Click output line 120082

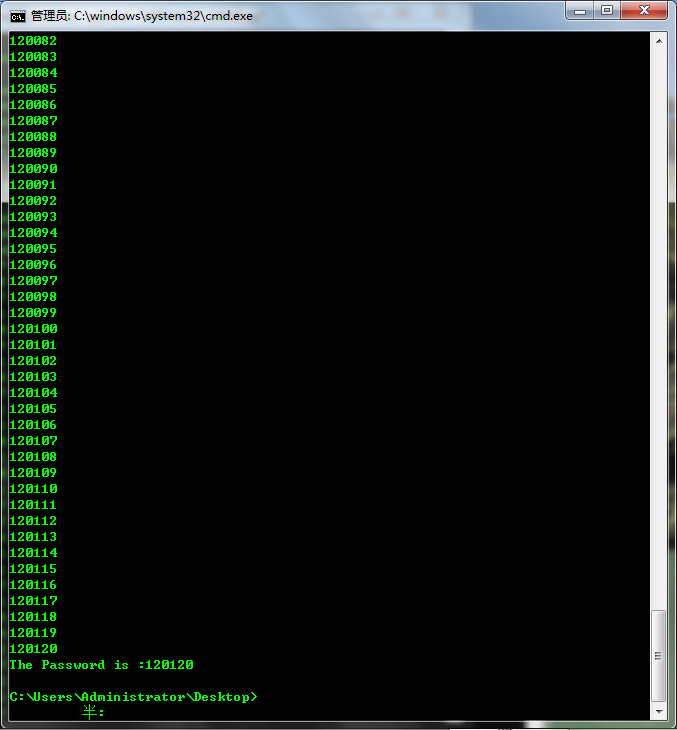(33, 41)
